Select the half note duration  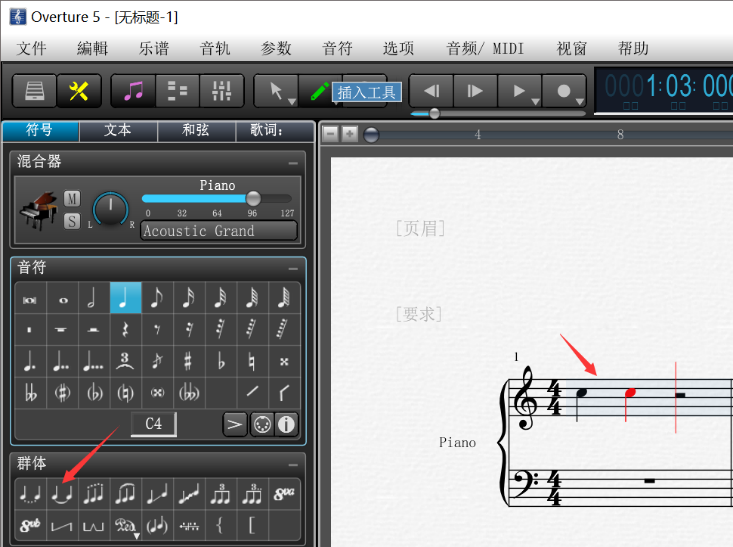pos(93,299)
